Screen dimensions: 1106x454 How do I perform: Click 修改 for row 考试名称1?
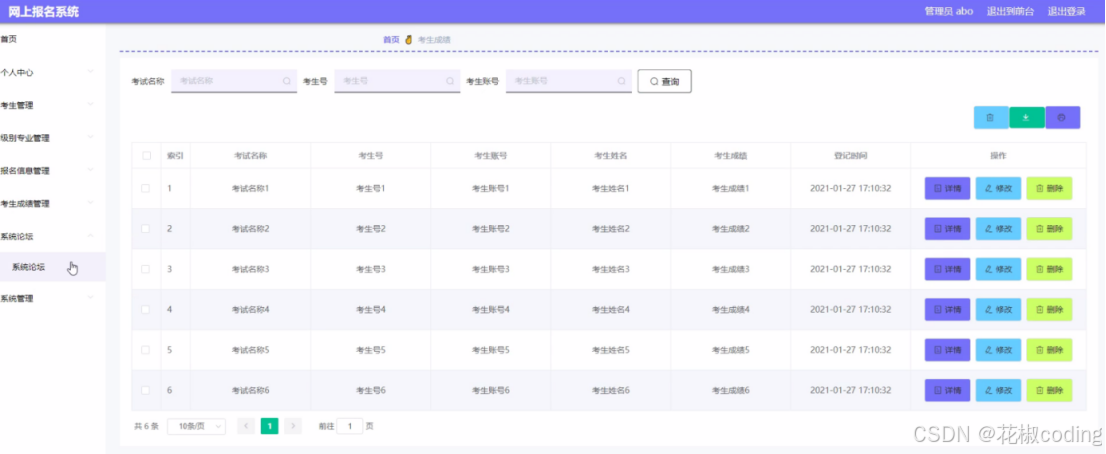coord(998,189)
